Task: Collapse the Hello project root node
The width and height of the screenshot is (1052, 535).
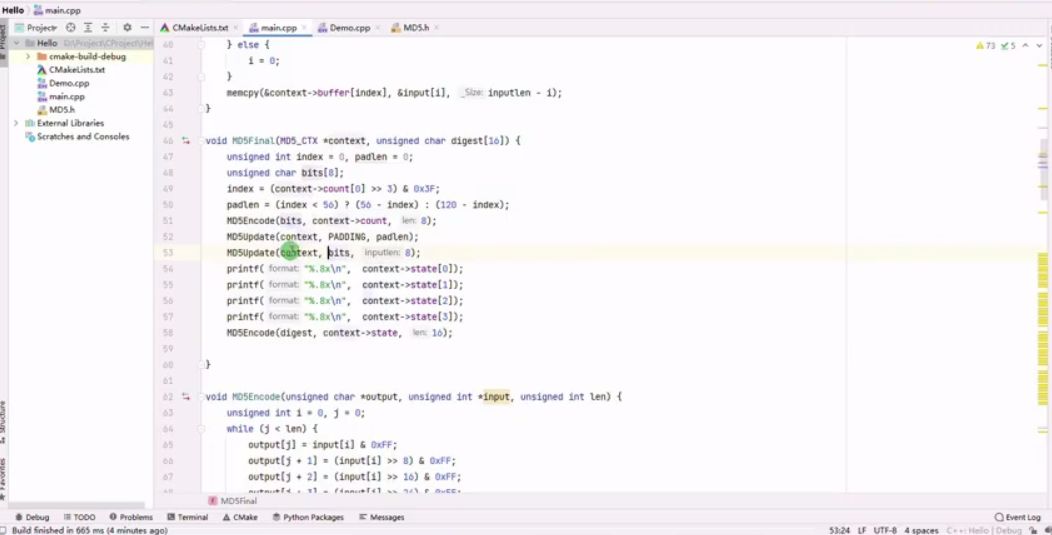Action: coord(16,43)
